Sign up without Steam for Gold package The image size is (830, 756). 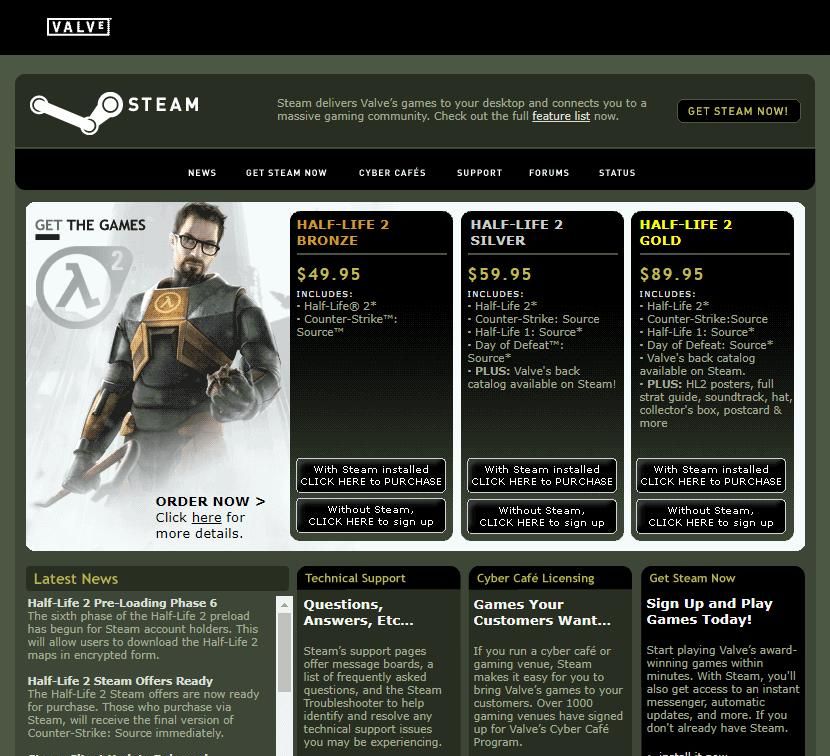(711, 516)
